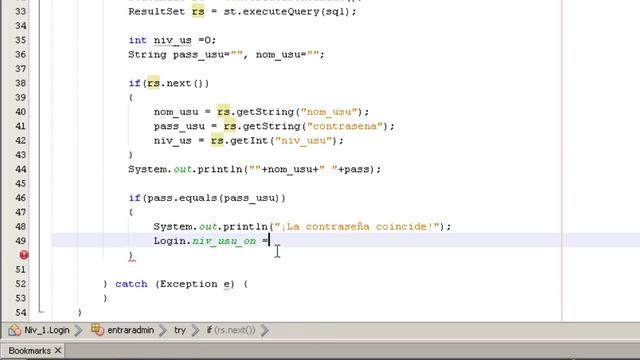Click the error marker icon in the gutter

[x=24, y=255]
